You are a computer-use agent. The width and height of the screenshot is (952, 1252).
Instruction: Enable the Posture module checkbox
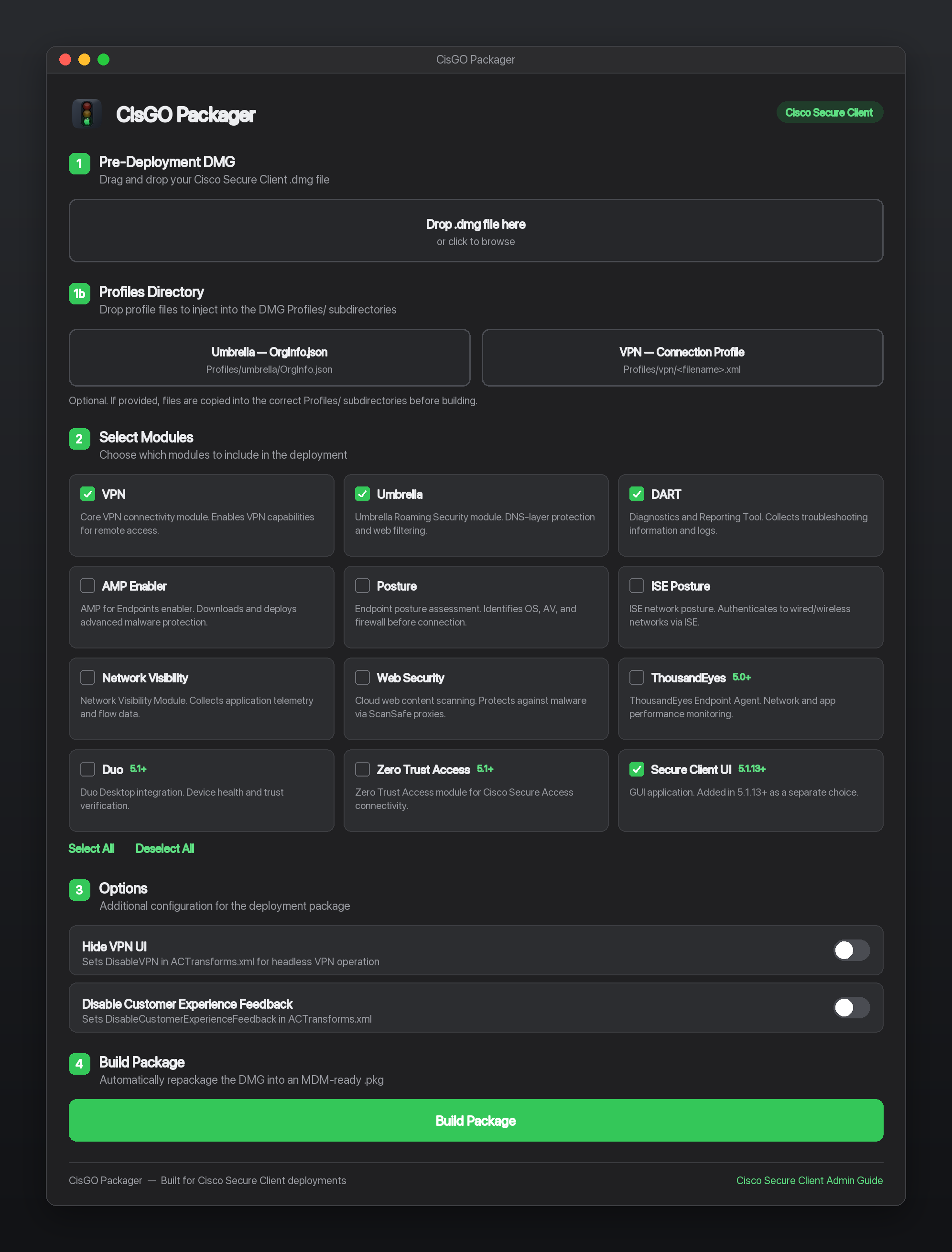[x=362, y=586]
